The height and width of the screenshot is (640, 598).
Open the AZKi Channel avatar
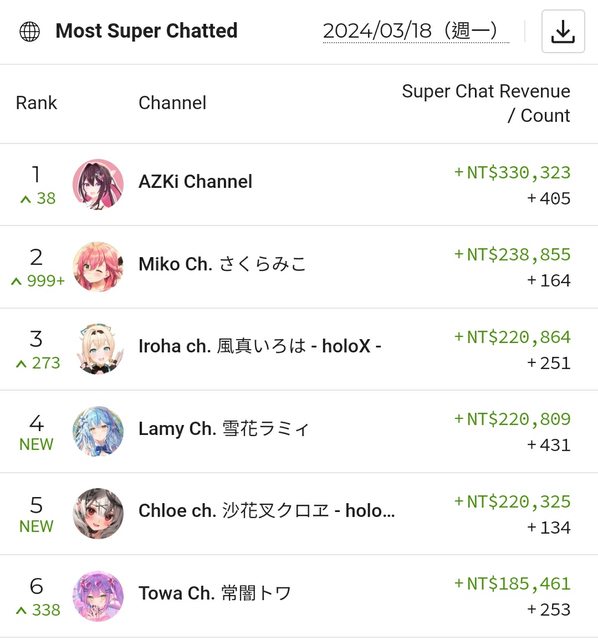98,184
